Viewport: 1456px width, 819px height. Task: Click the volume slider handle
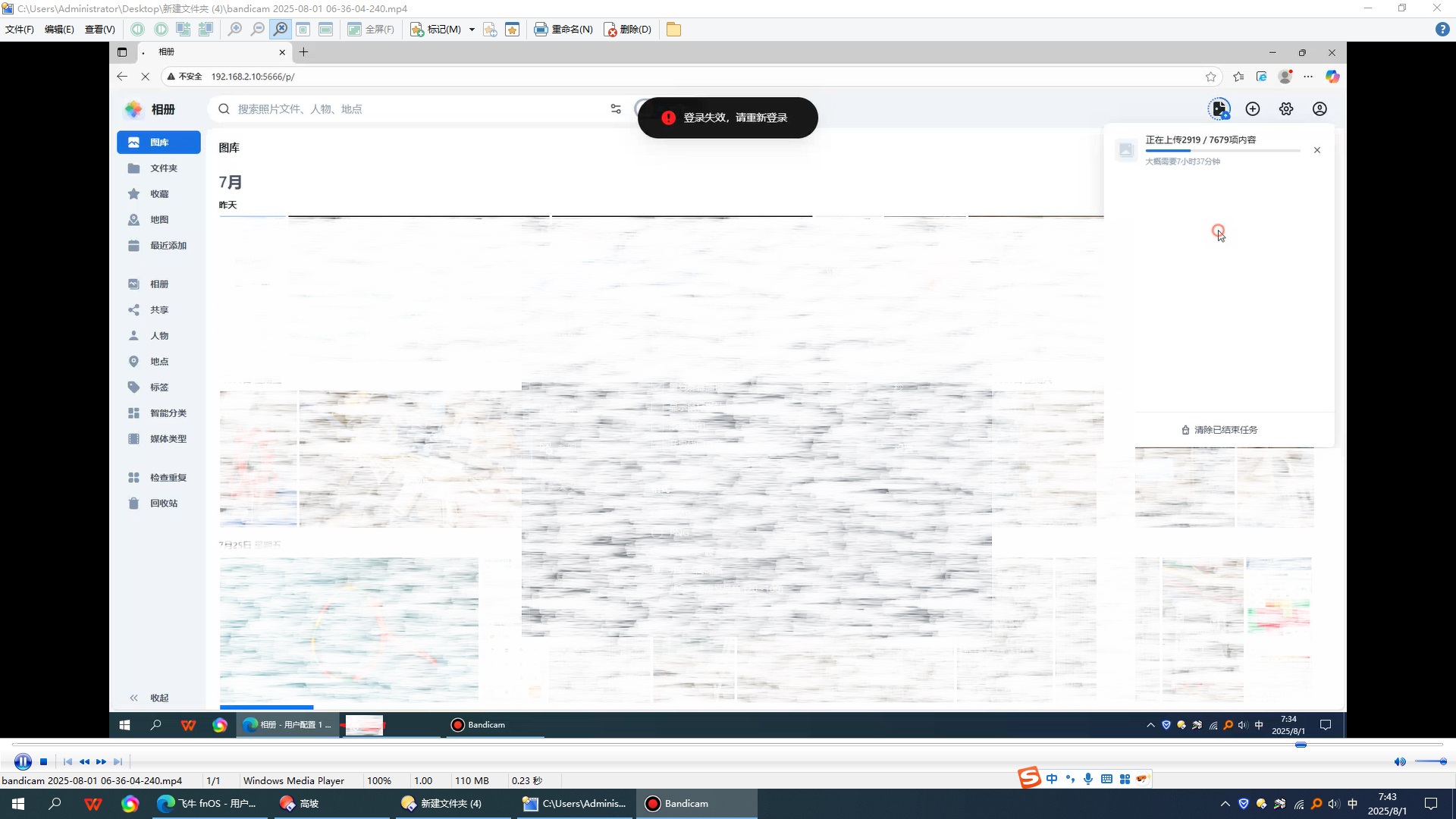click(x=1442, y=761)
